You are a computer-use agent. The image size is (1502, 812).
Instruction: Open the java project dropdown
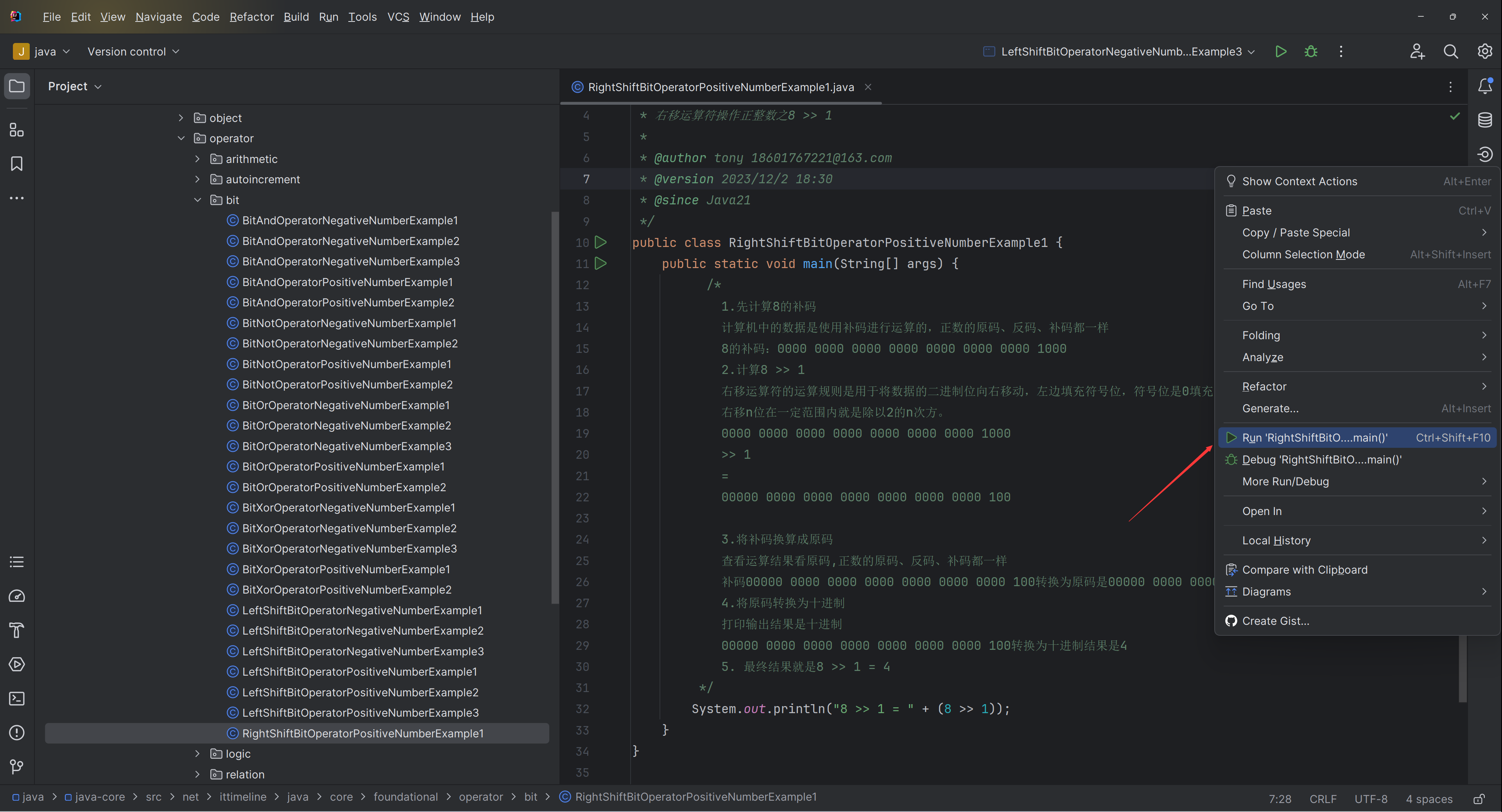coord(42,51)
